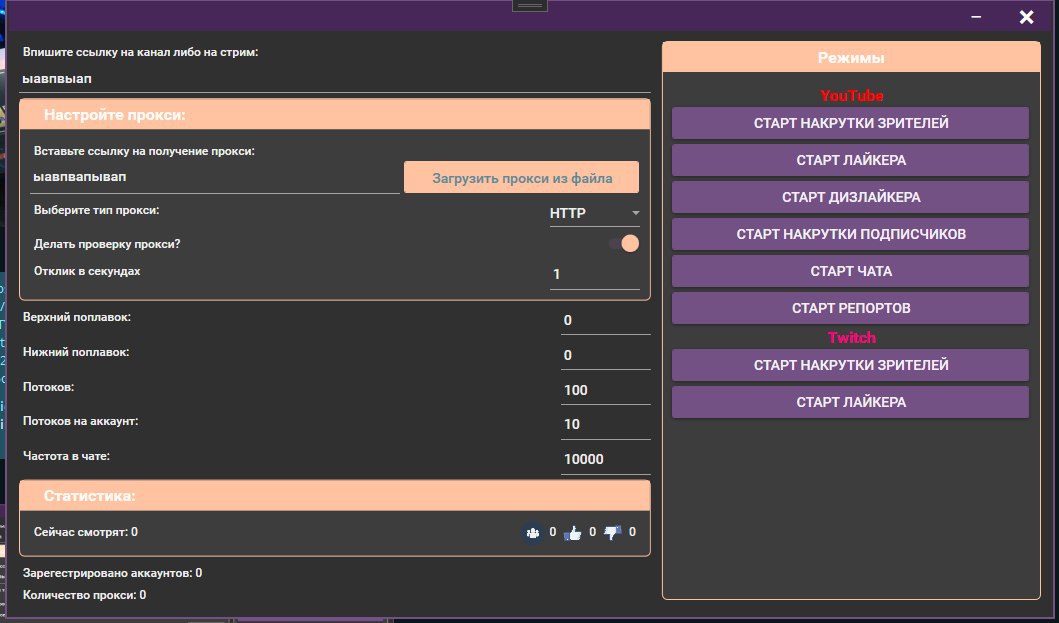
Task: Click the drag handle at window top
Action: [530, 5]
